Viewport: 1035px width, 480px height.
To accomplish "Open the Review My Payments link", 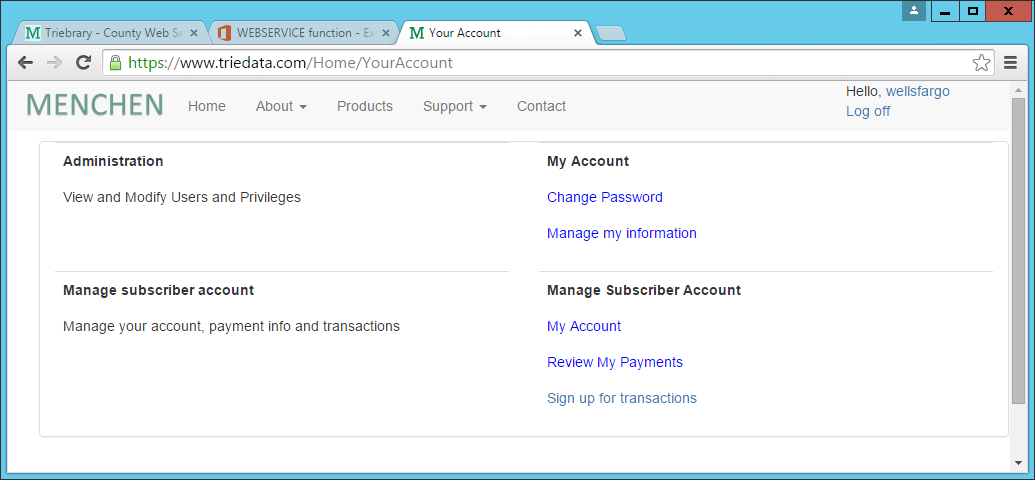I will pos(614,362).
